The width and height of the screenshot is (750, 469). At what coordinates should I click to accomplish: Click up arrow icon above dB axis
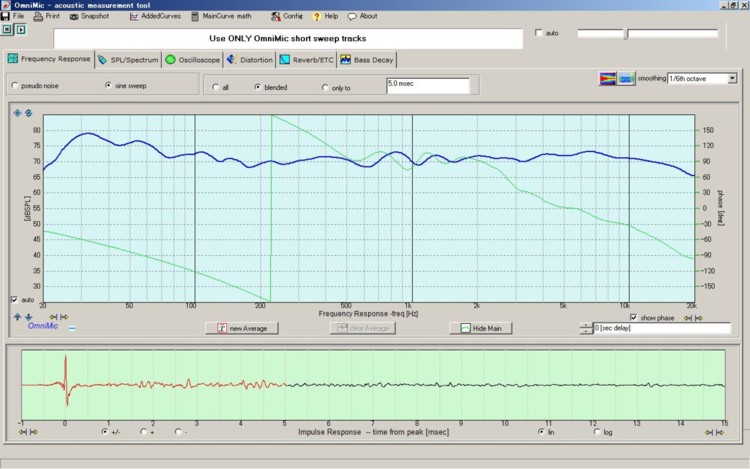tap(17, 113)
